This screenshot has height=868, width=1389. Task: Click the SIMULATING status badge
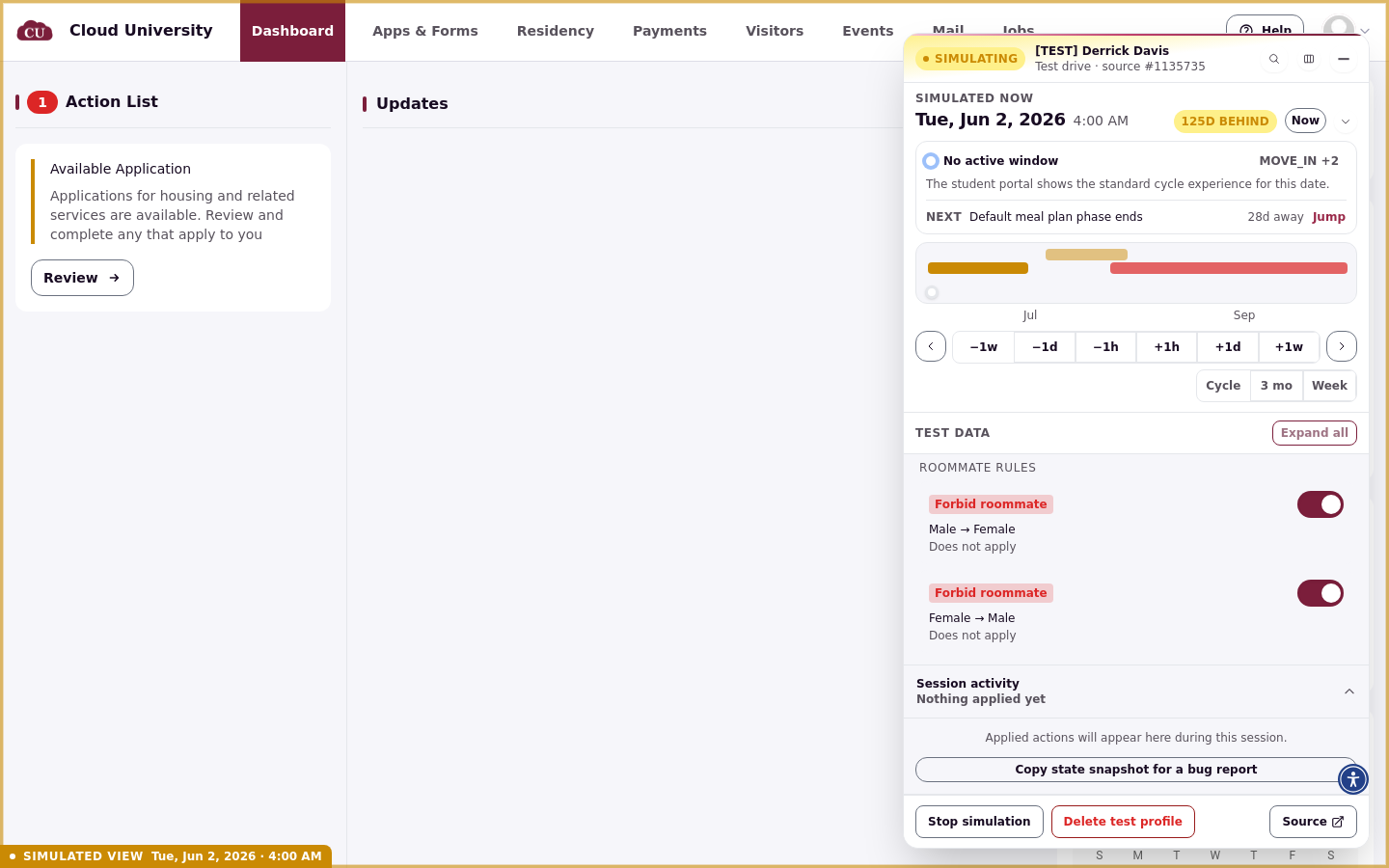(970, 59)
